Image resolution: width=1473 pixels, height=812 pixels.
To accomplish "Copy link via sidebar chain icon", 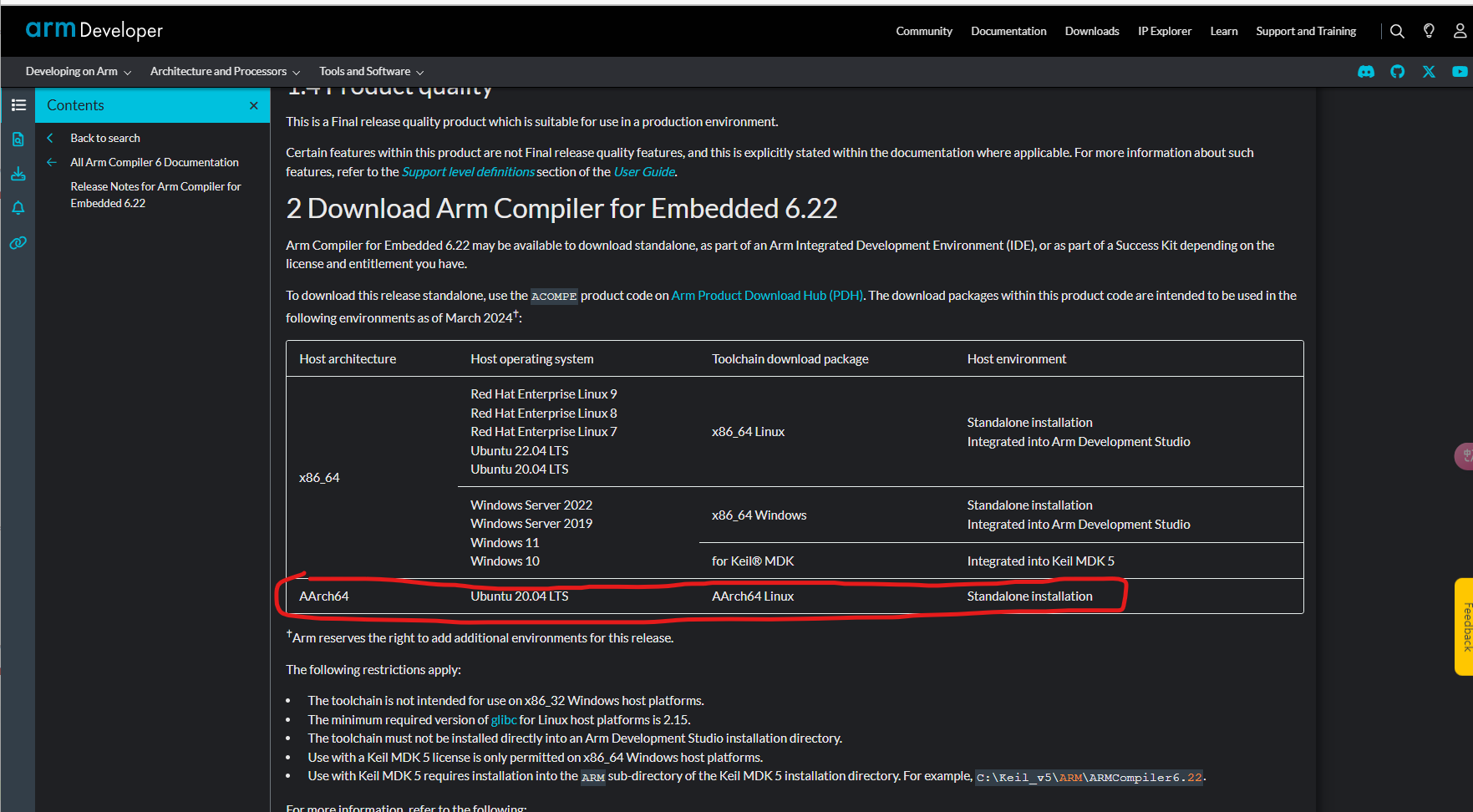I will pyautogui.click(x=18, y=243).
